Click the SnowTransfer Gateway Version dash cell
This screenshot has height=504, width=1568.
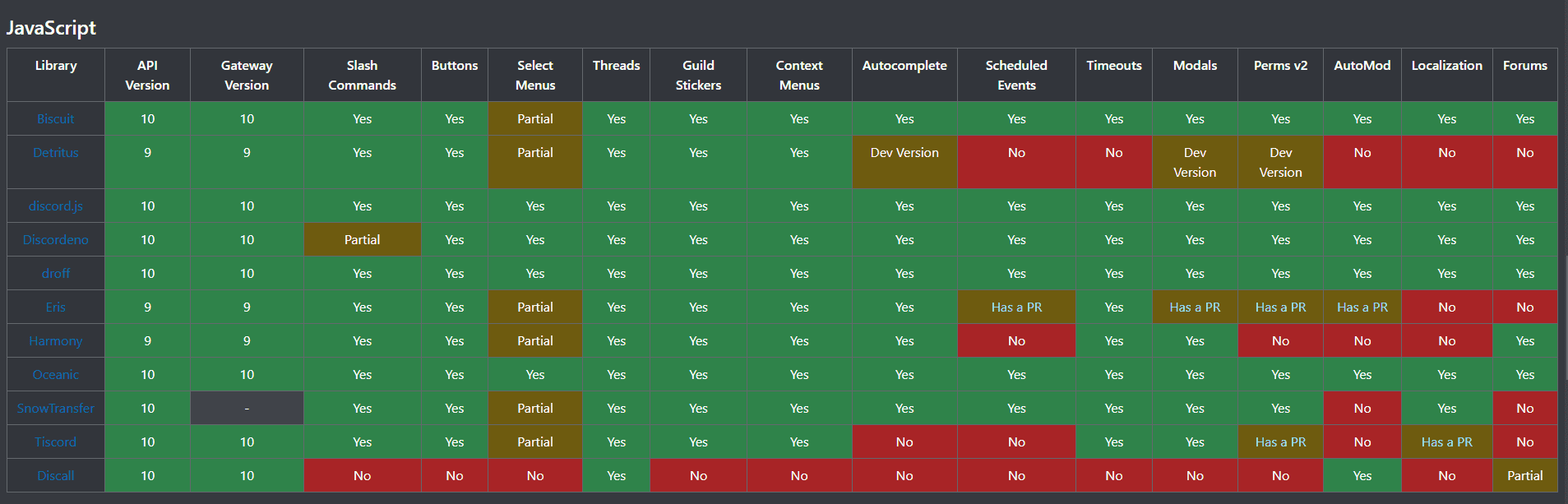247,409
